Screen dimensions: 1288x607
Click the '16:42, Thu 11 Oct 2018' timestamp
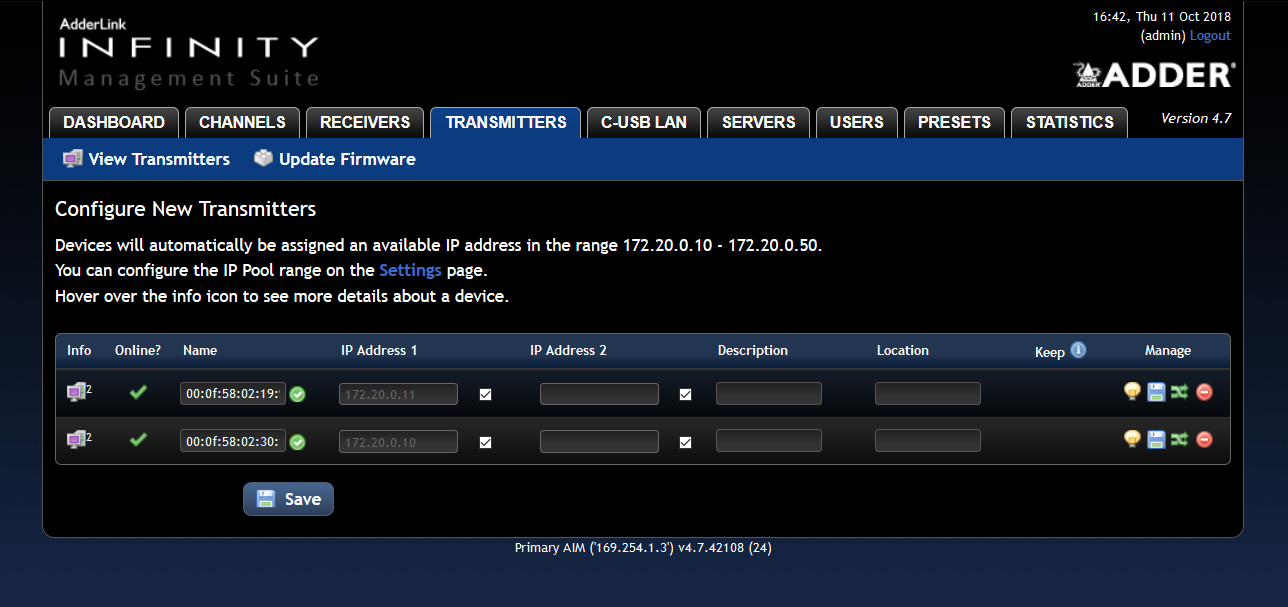tap(1162, 16)
